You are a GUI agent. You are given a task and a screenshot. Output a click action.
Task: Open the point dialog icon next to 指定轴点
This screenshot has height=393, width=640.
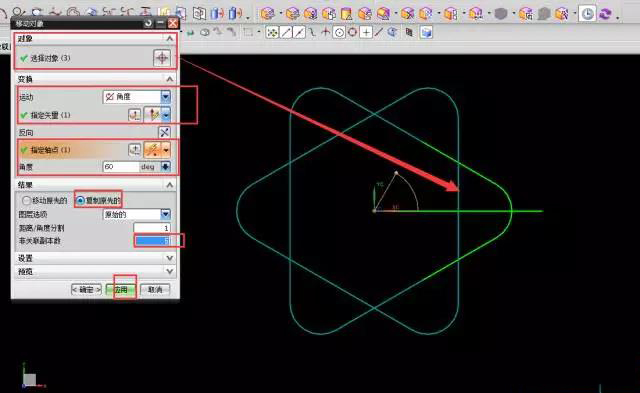135,150
